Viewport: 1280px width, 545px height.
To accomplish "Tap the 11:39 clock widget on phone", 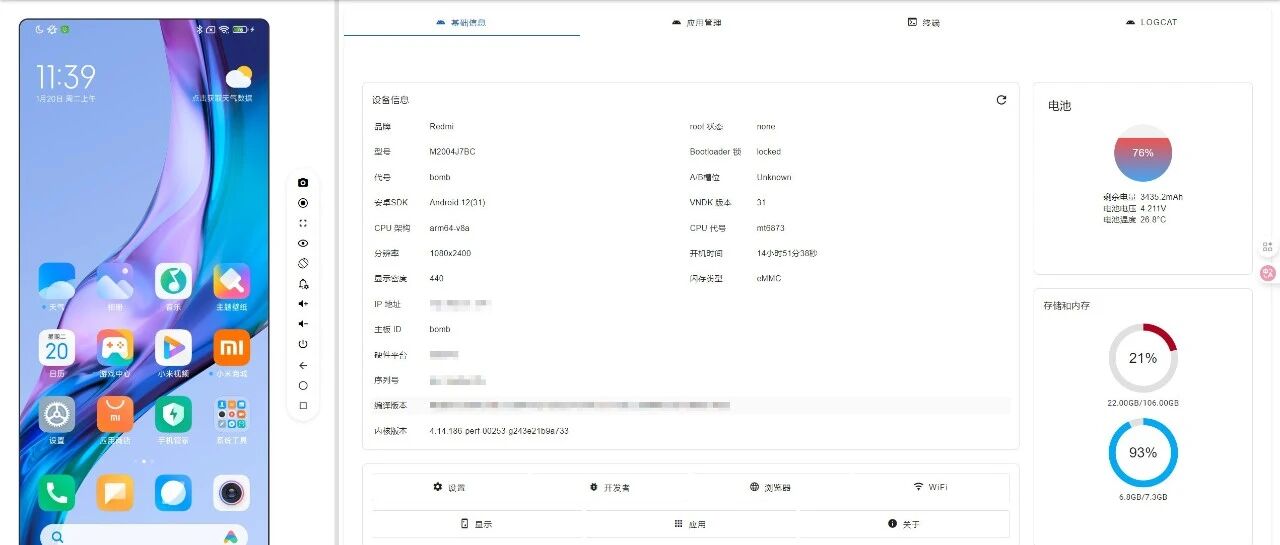I will tap(66, 81).
